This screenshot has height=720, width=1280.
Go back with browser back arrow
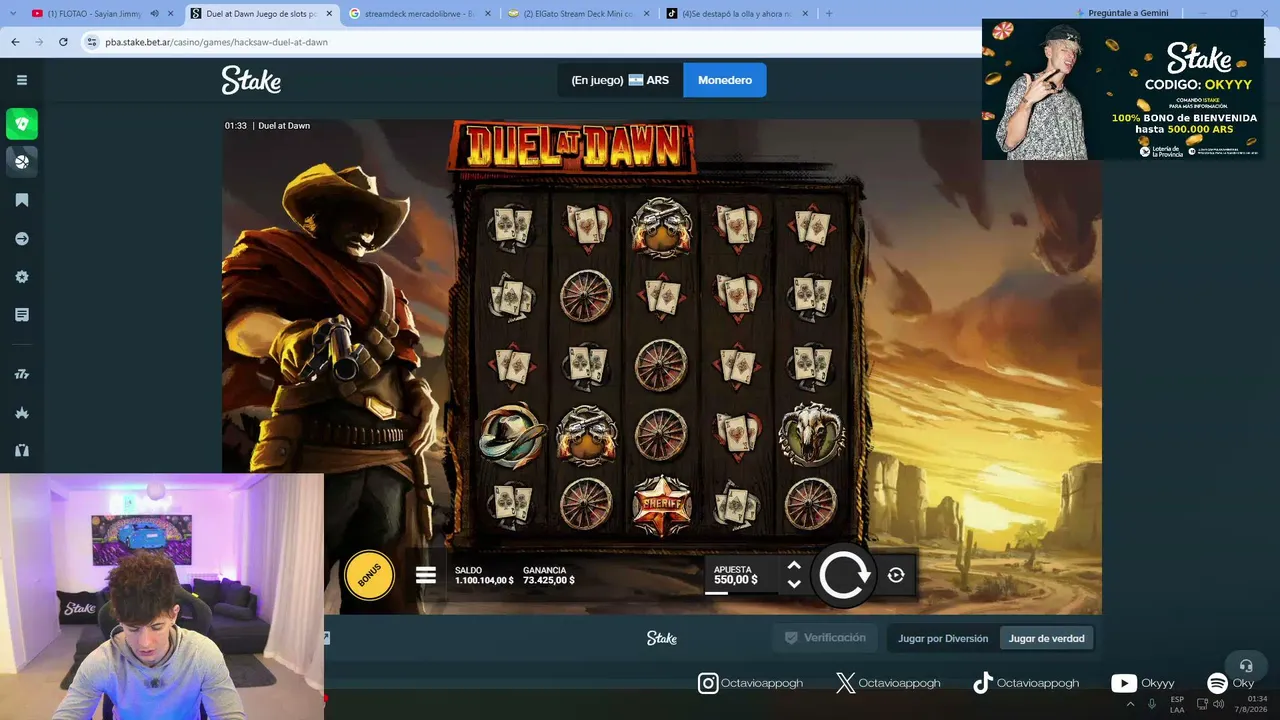coord(15,42)
